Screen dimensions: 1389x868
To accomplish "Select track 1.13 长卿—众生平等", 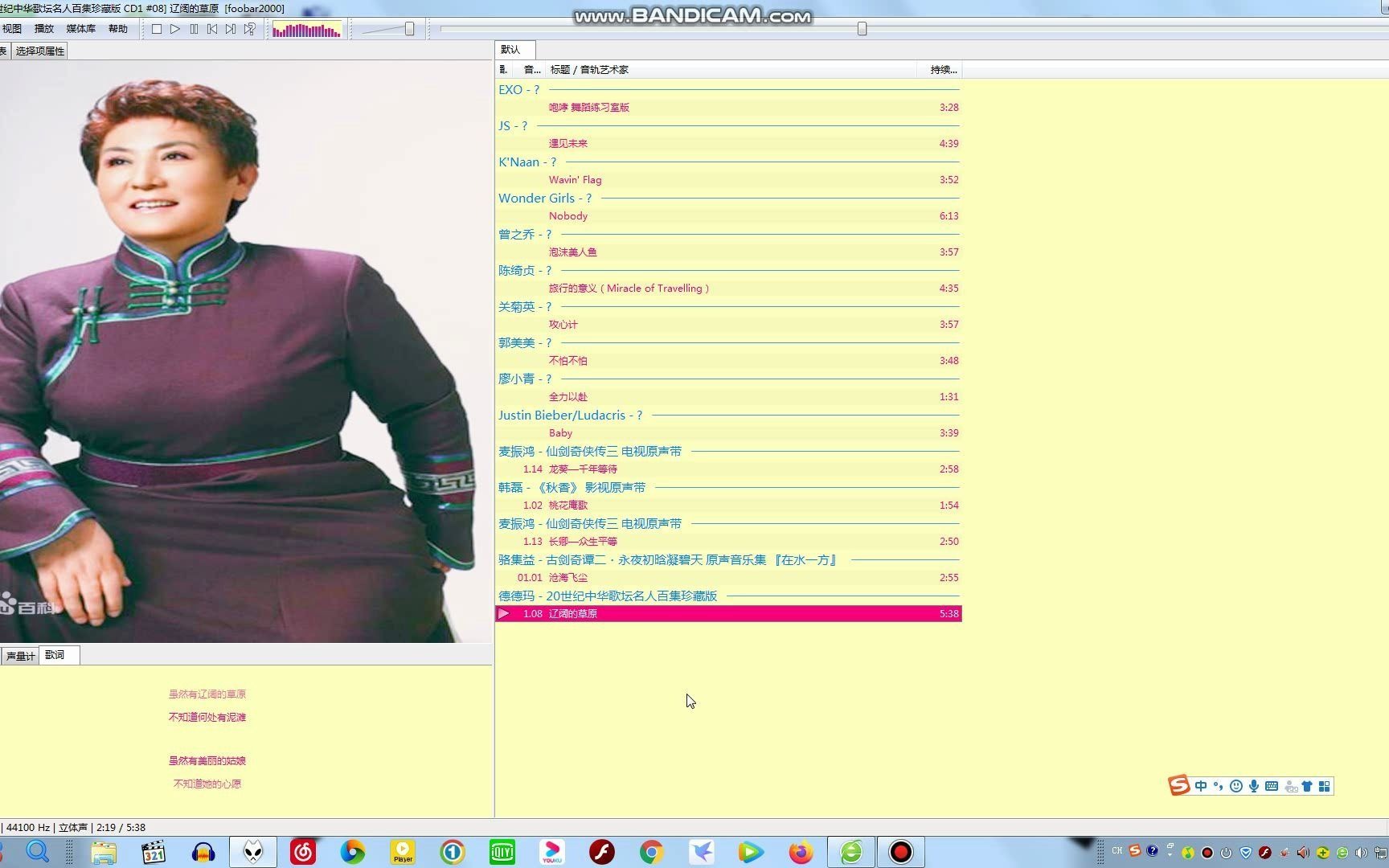I will (x=728, y=542).
